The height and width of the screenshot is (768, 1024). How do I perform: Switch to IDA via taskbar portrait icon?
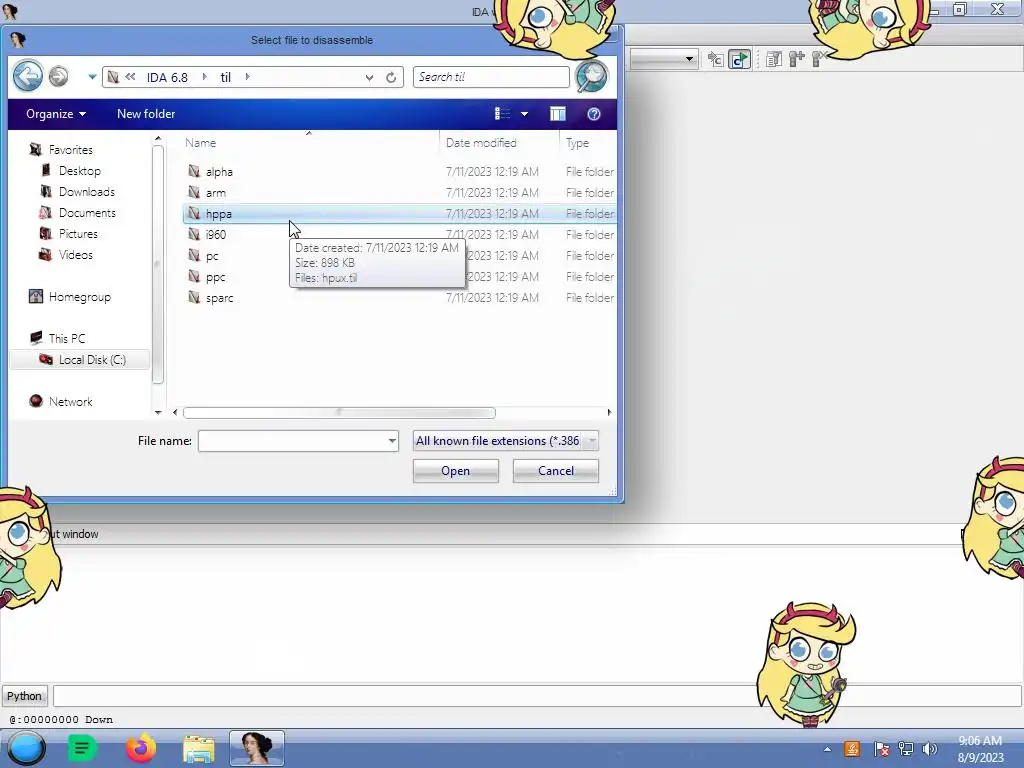point(257,748)
